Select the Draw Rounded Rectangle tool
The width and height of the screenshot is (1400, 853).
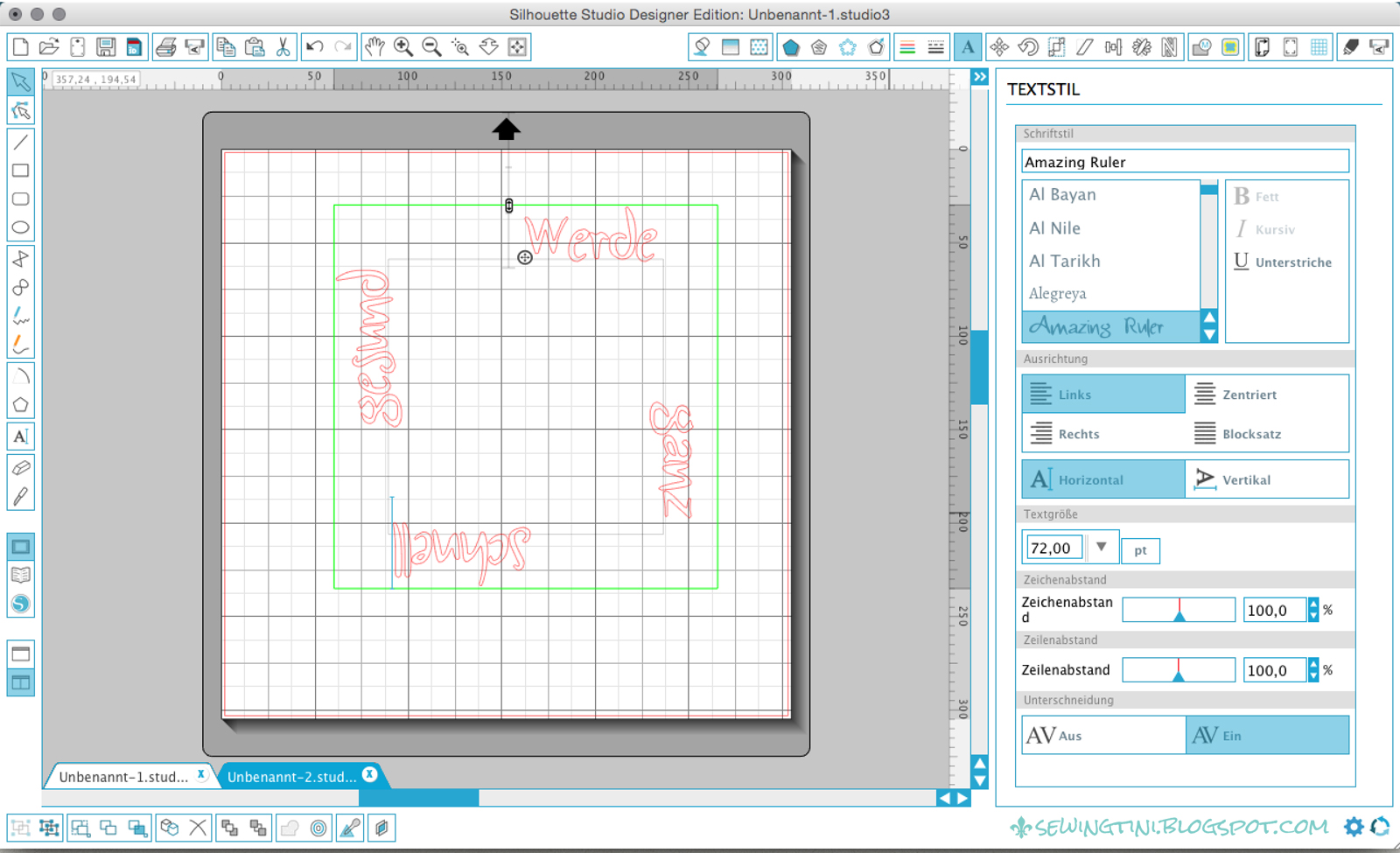[x=21, y=199]
